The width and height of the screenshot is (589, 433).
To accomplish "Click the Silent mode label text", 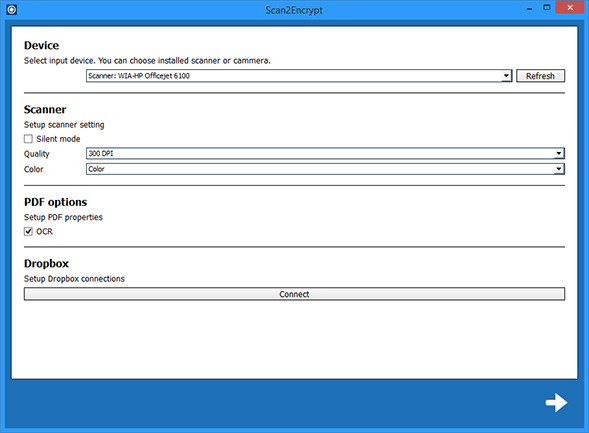I will [x=58, y=139].
